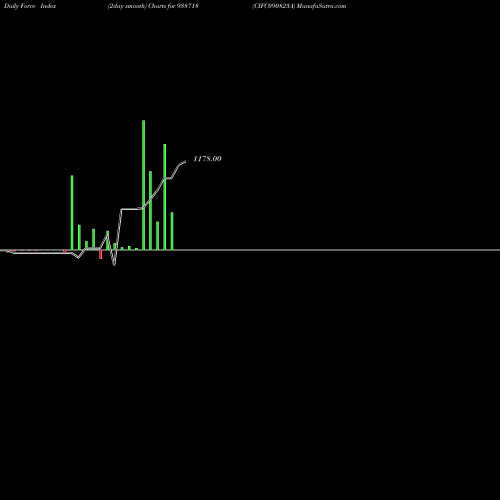Click the 1178.00 value label
The image size is (500, 500).
(x=207, y=159)
